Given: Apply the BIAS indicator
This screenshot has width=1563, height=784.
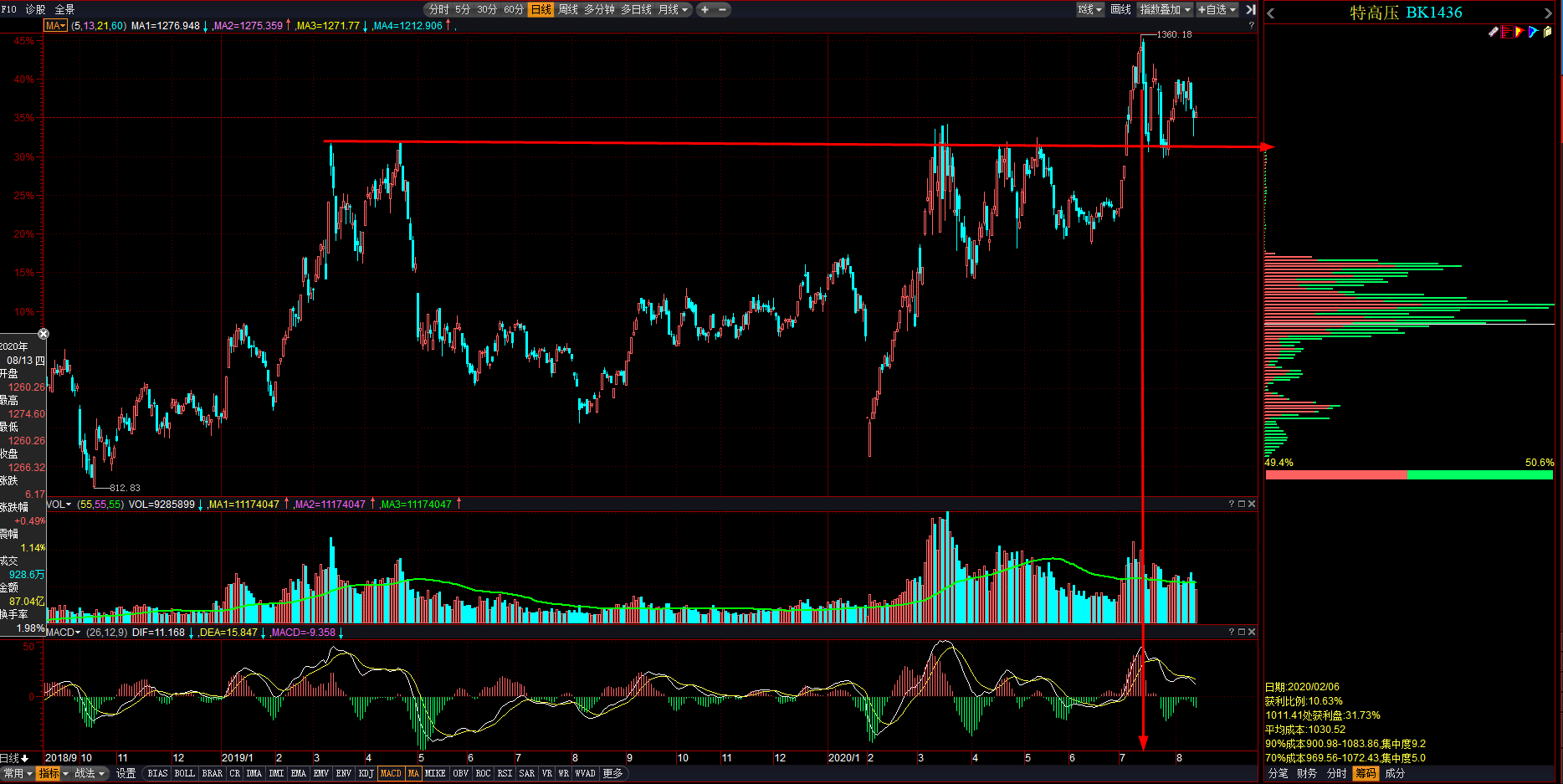Looking at the screenshot, I should (x=157, y=773).
